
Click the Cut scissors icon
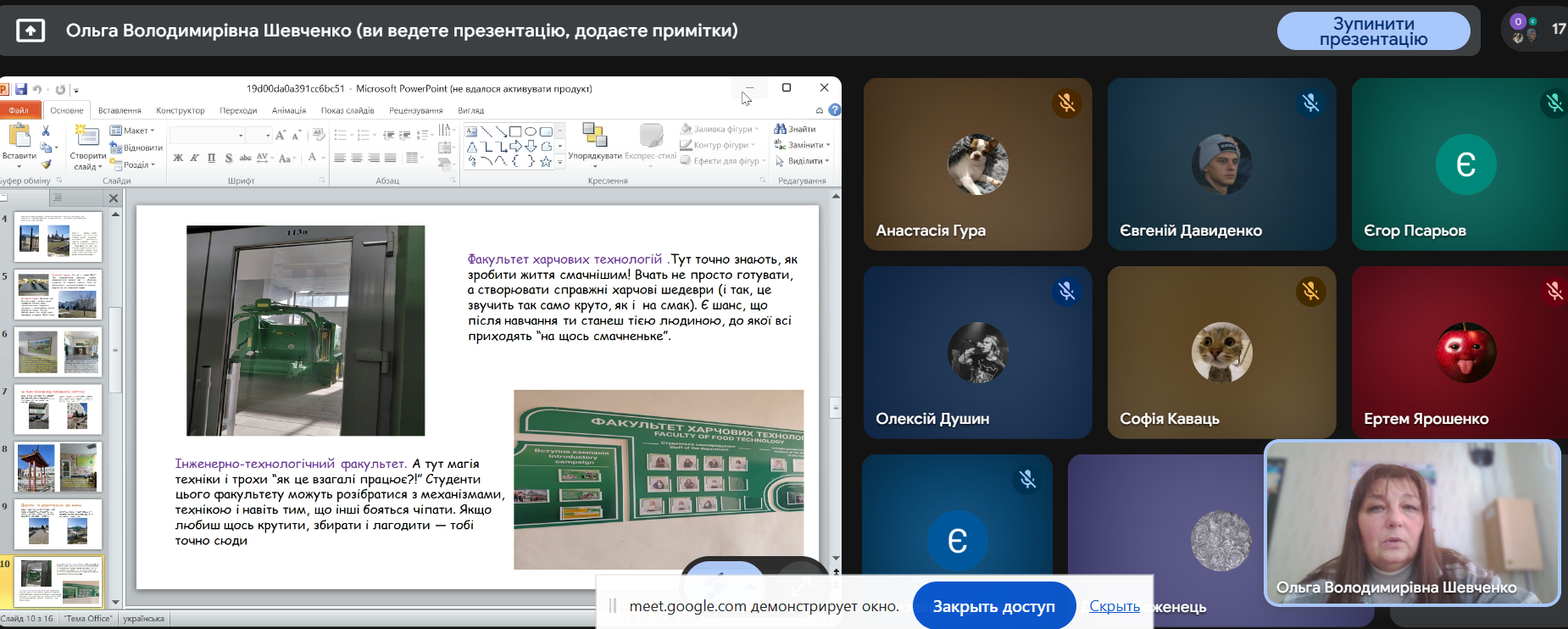coord(46,131)
